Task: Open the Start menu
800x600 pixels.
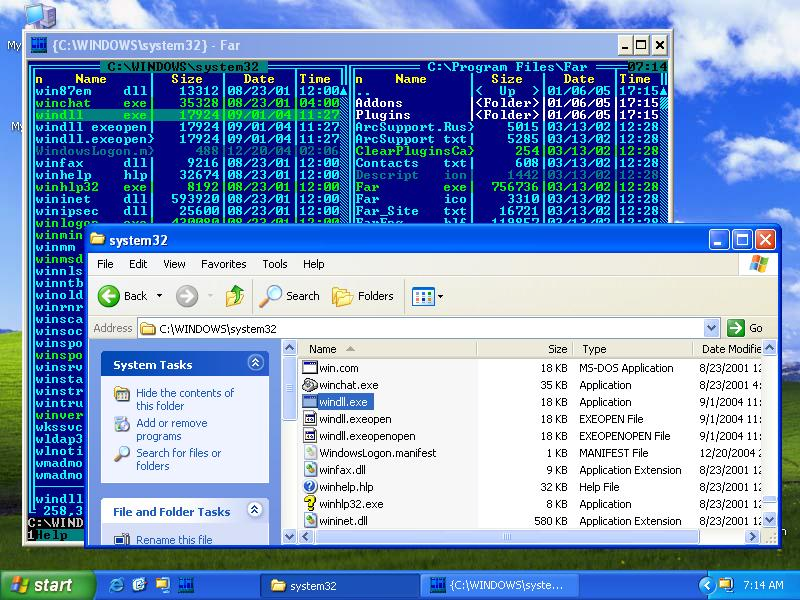Action: pos(48,585)
